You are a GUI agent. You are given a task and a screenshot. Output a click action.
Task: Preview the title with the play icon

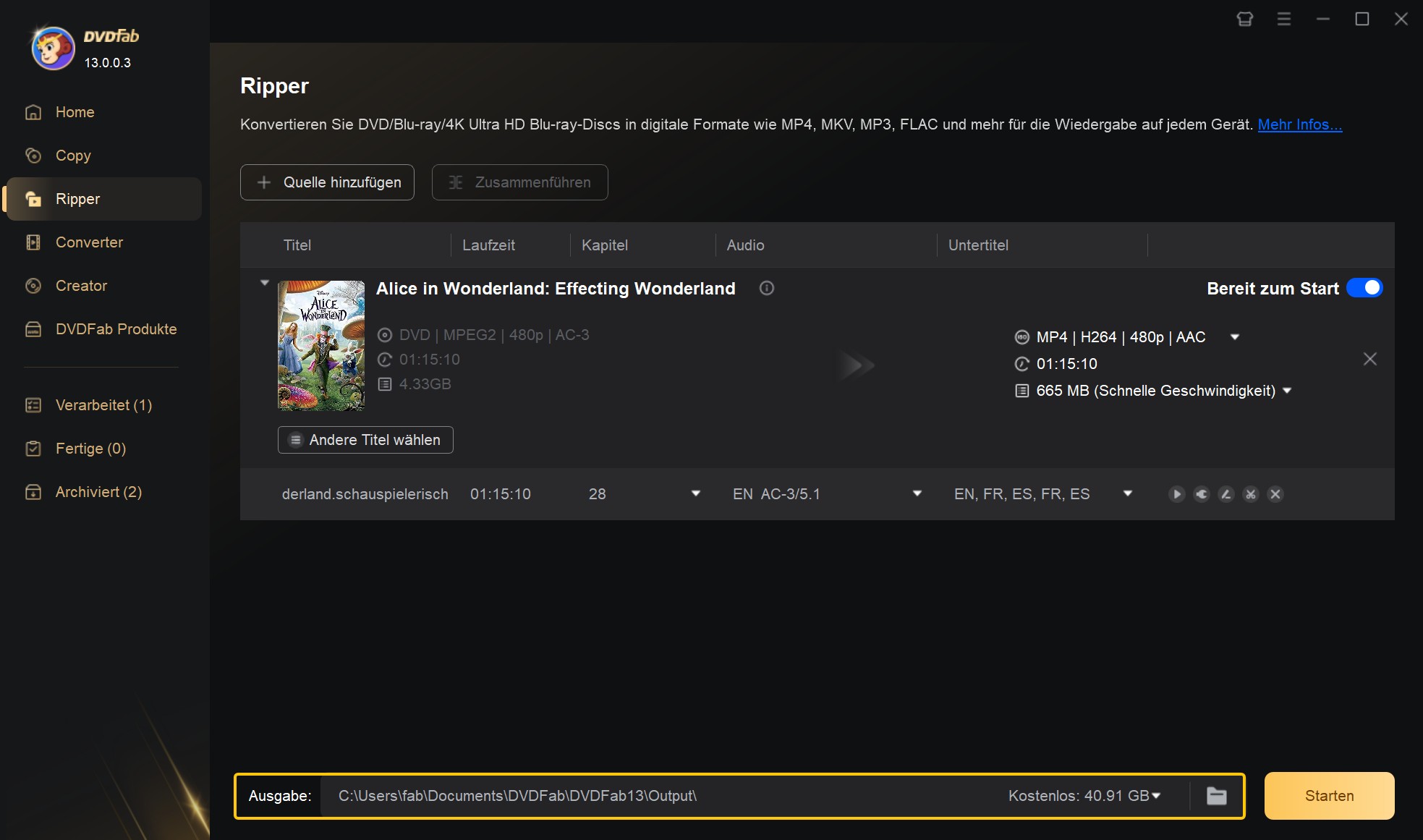(x=1177, y=494)
